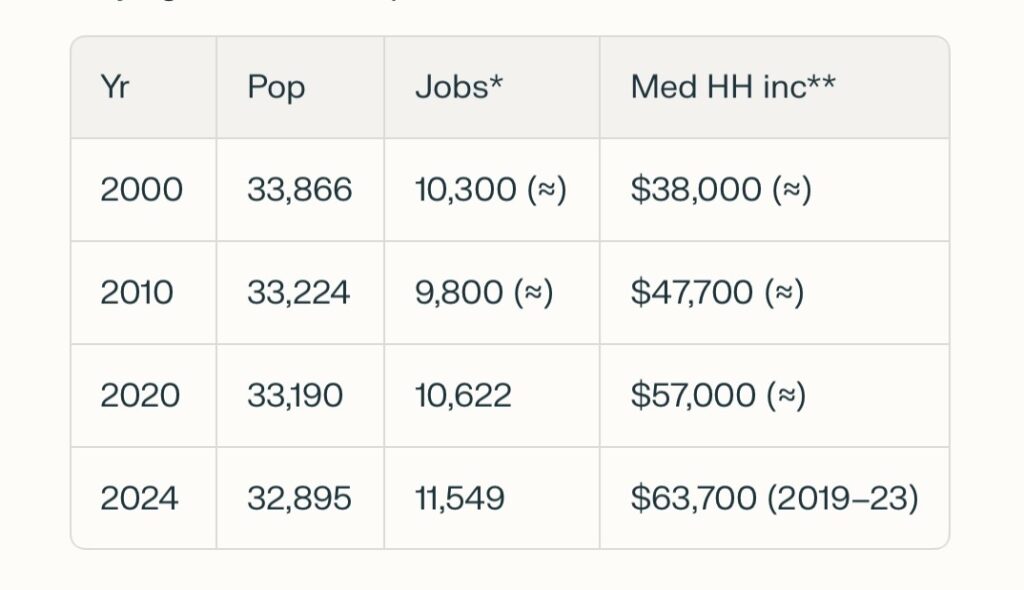Click the 2000 year cell
This screenshot has height=590, width=1024.
point(141,190)
